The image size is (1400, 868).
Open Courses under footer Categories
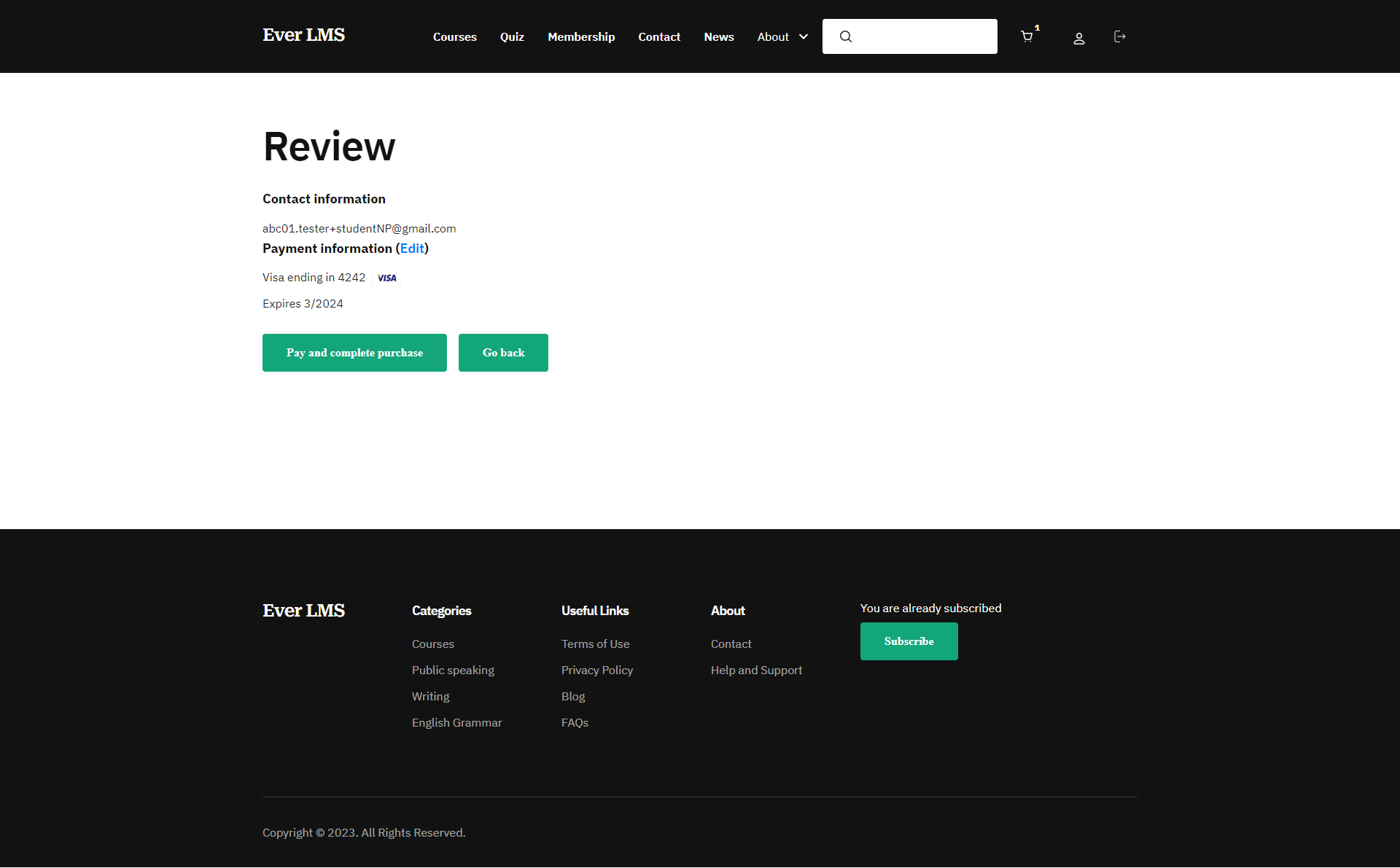pos(433,644)
